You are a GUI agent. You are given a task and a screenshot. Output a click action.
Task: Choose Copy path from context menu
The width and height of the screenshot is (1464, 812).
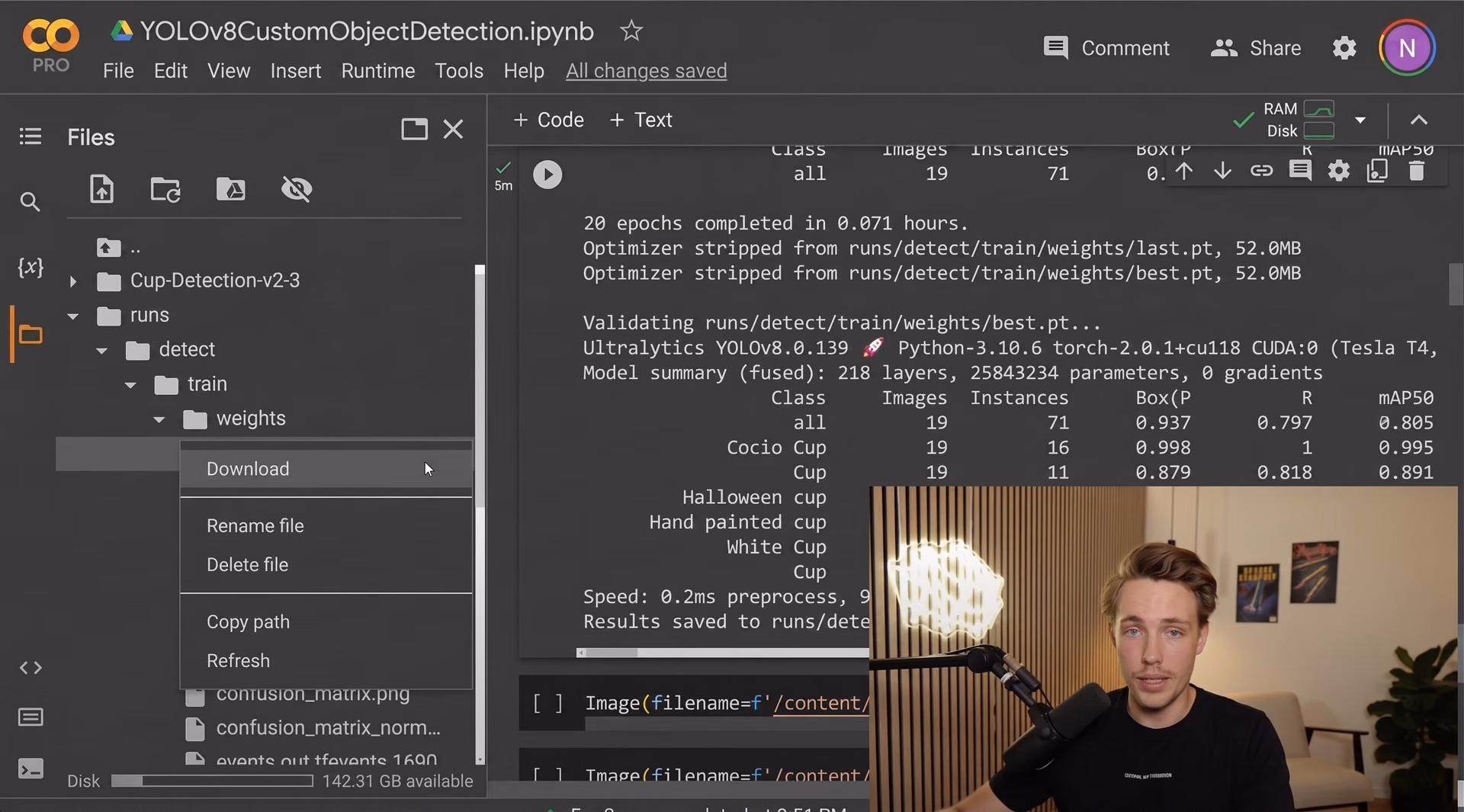(x=326, y=622)
